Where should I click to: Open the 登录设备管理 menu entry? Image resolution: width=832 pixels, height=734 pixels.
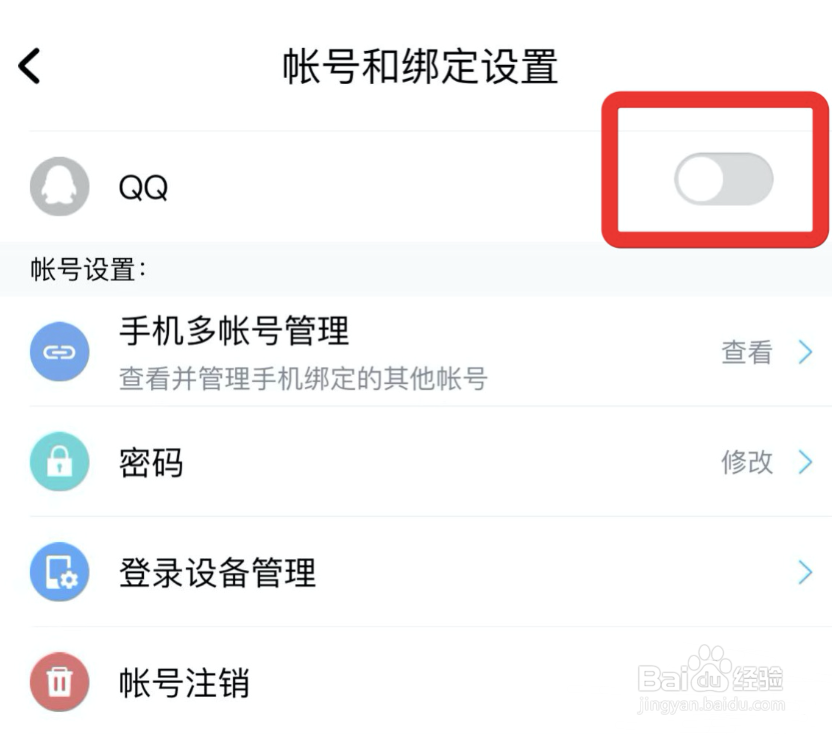217,572
